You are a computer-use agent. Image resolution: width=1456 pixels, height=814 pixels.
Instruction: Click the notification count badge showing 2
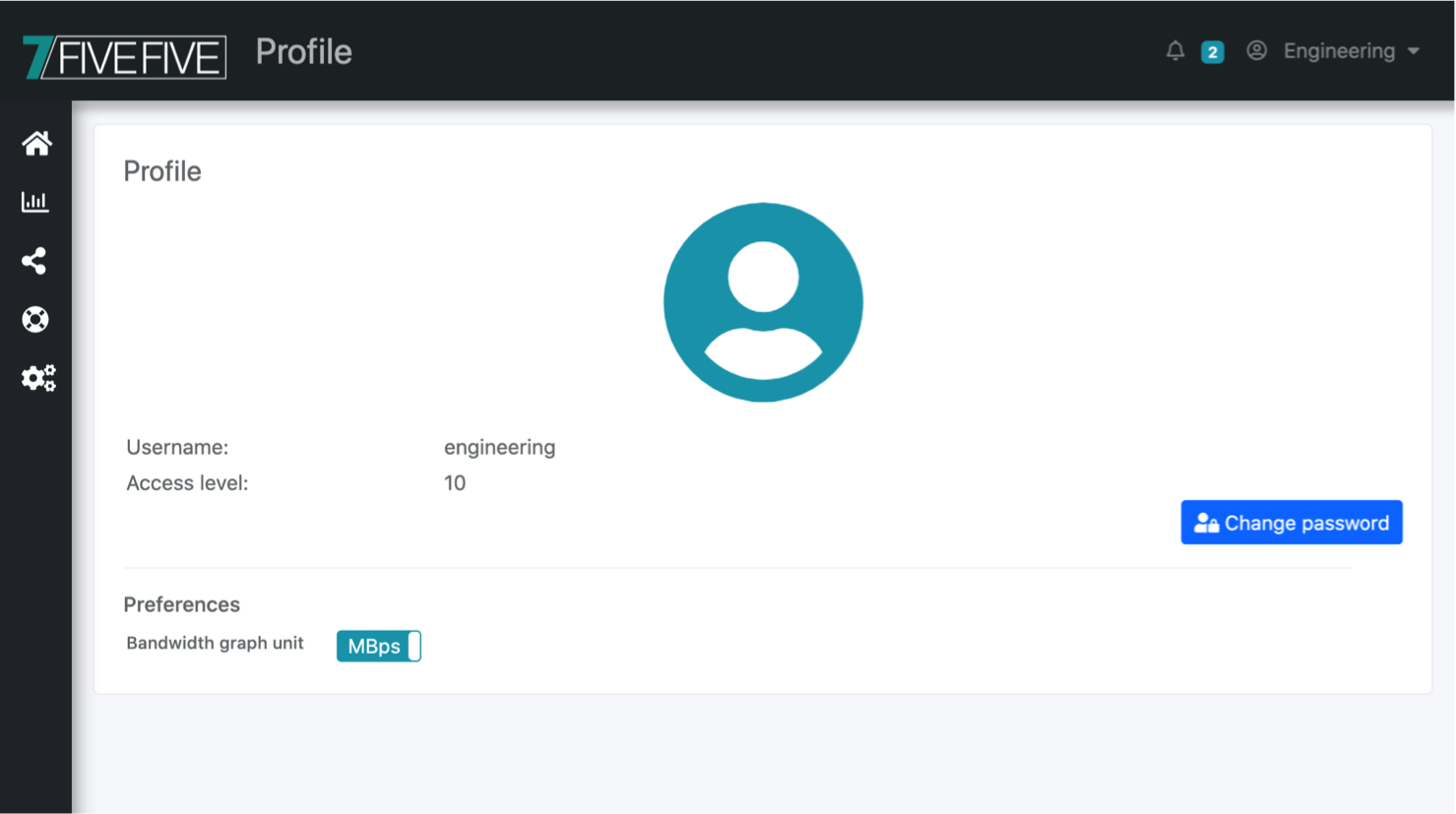pyautogui.click(x=1212, y=52)
